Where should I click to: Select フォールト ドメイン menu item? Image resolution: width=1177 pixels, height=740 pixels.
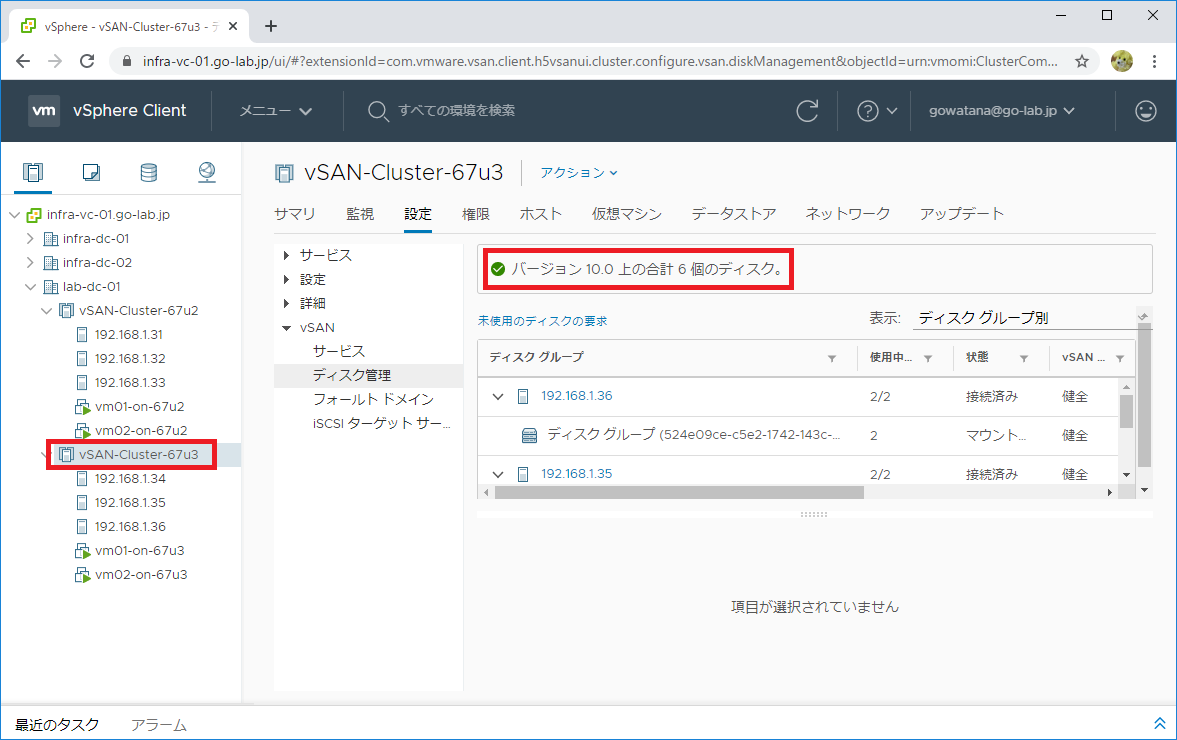(x=373, y=399)
